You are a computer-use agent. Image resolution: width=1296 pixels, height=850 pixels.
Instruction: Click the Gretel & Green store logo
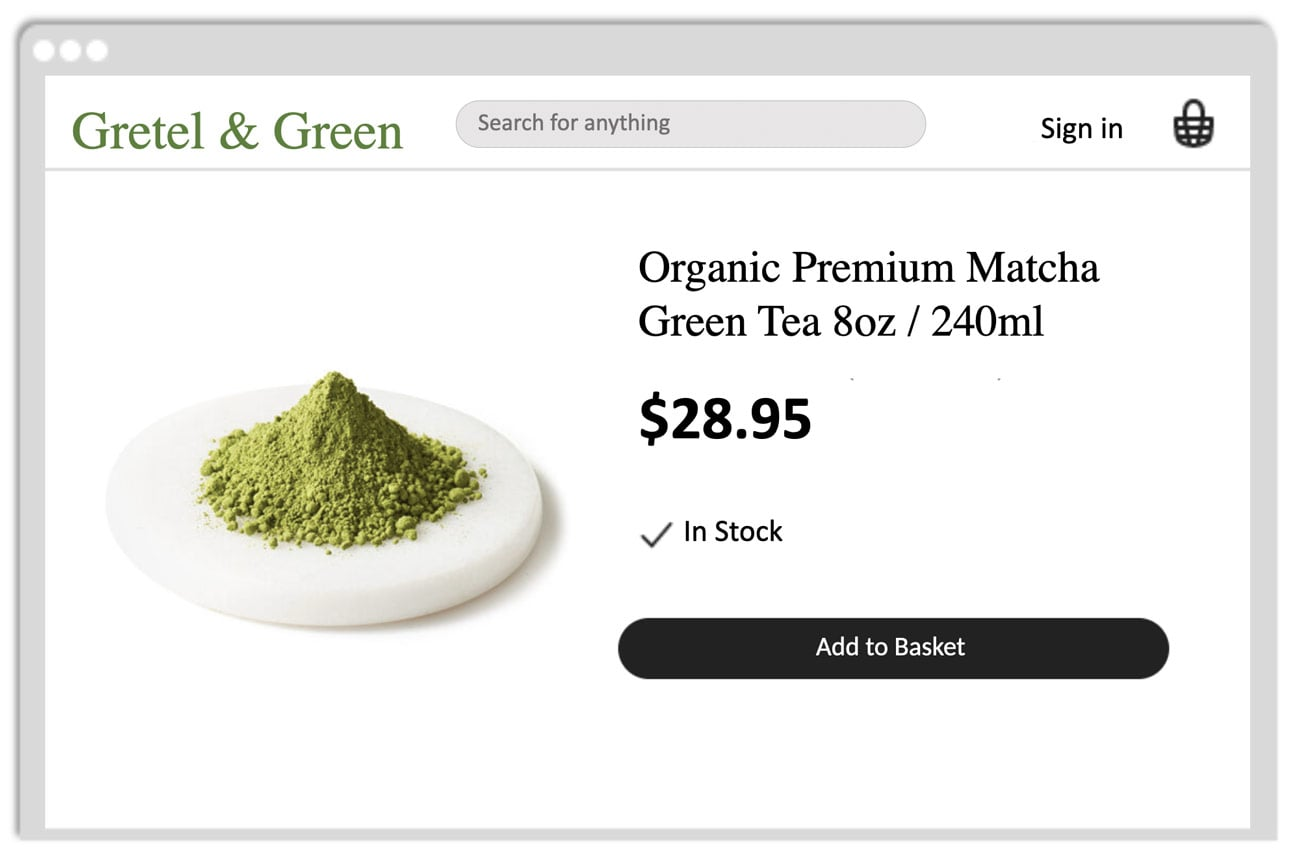point(237,131)
